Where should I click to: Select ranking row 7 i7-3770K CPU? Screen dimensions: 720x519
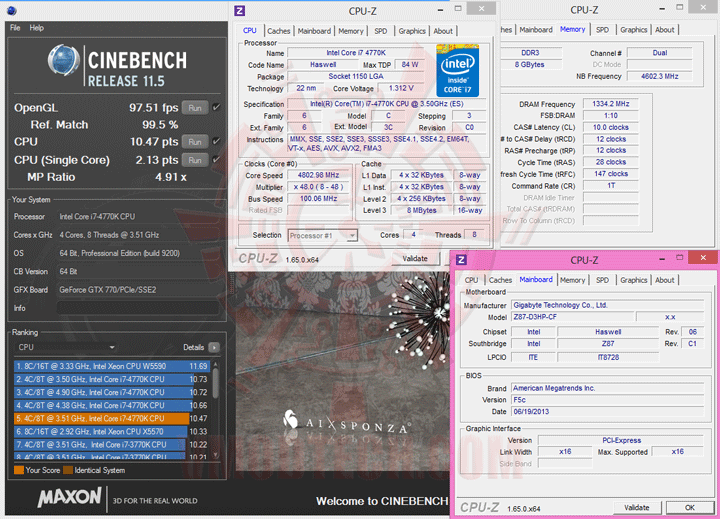pos(112,445)
